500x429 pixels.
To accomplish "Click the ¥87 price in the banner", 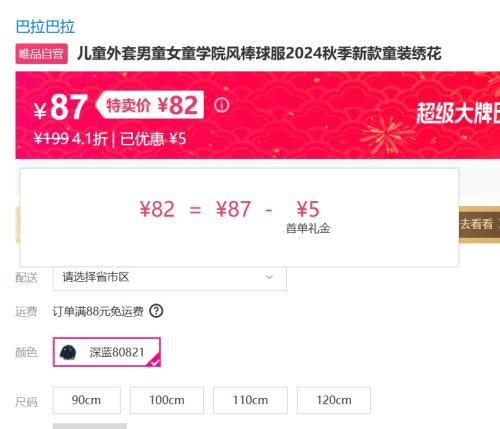I will [60, 107].
